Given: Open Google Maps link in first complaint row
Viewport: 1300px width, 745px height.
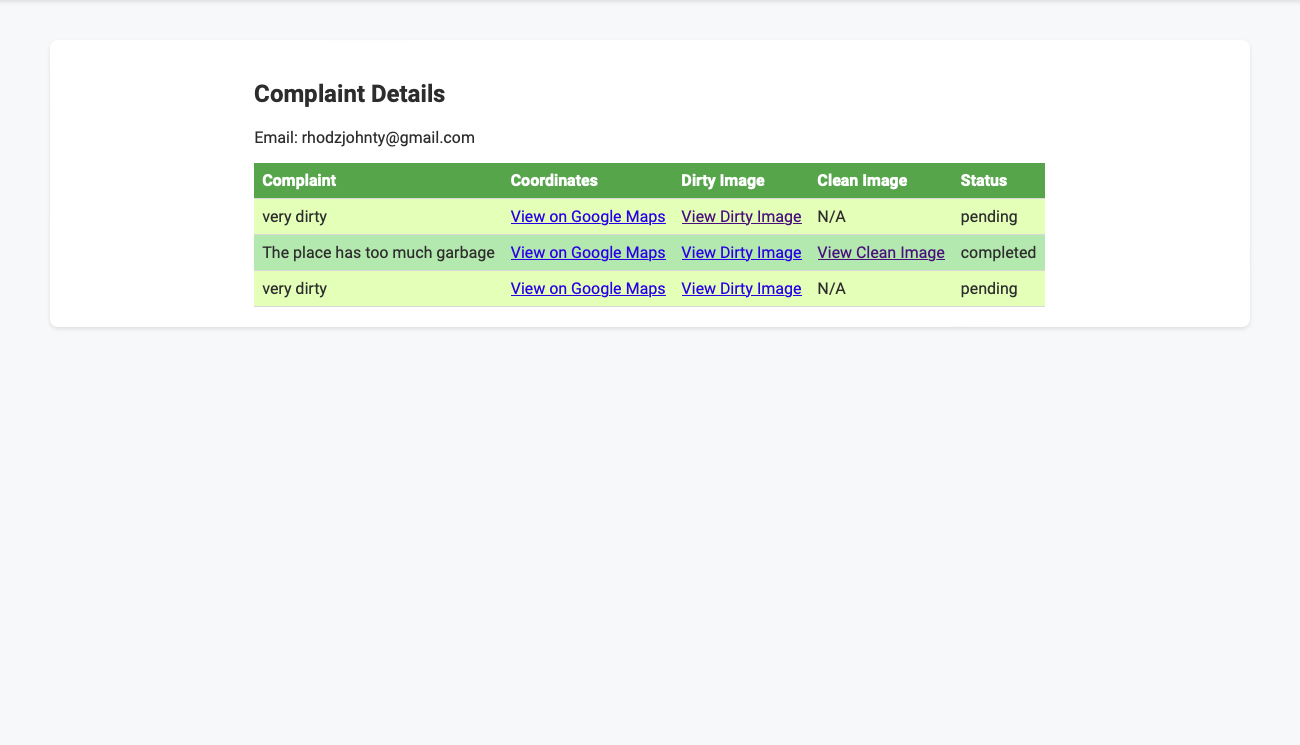Looking at the screenshot, I should coord(588,216).
